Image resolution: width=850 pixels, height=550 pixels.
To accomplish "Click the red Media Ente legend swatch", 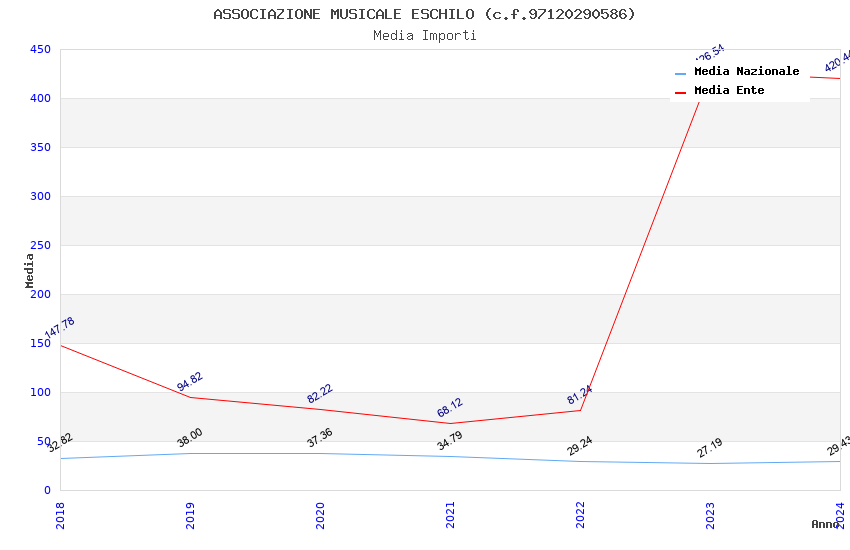I will pos(680,93).
